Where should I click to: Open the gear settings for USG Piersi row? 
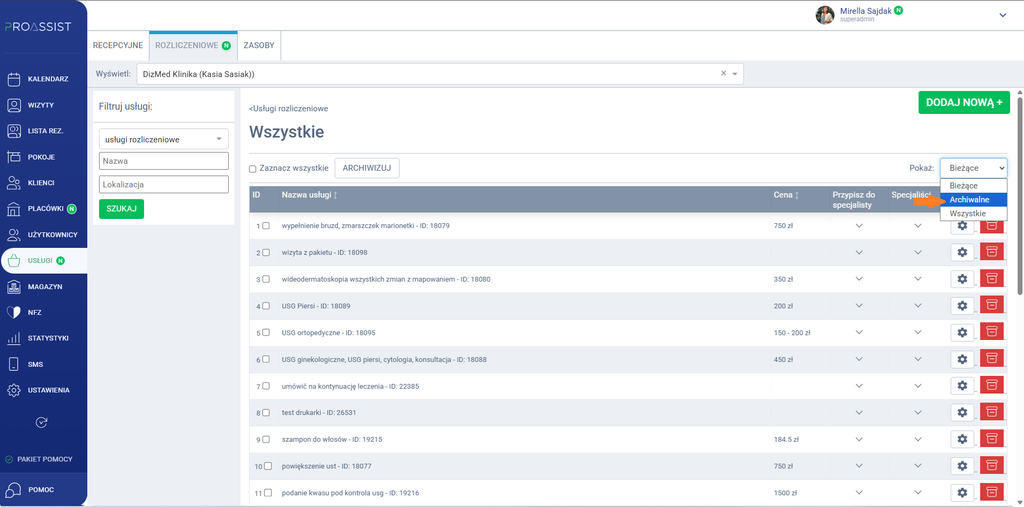tap(962, 306)
